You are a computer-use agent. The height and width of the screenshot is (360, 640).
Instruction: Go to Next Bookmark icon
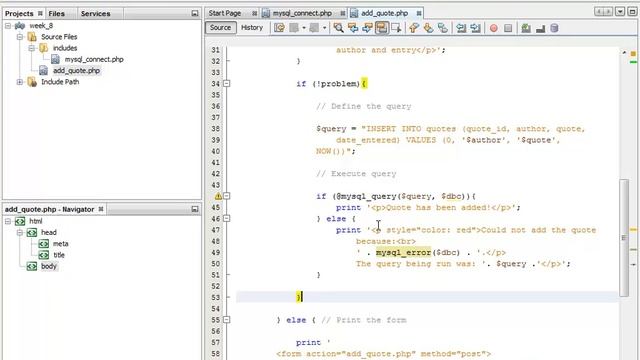point(428,28)
